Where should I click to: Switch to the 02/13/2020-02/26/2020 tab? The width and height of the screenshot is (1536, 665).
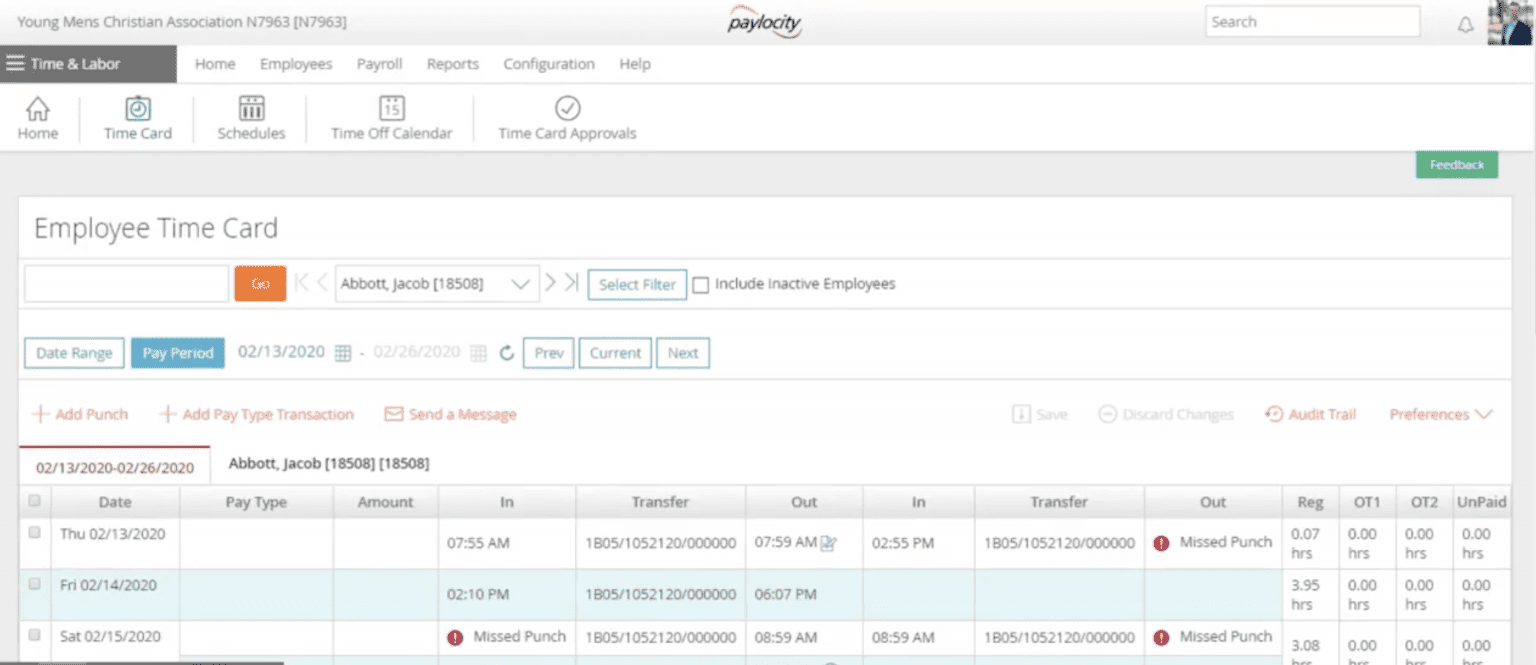click(114, 465)
